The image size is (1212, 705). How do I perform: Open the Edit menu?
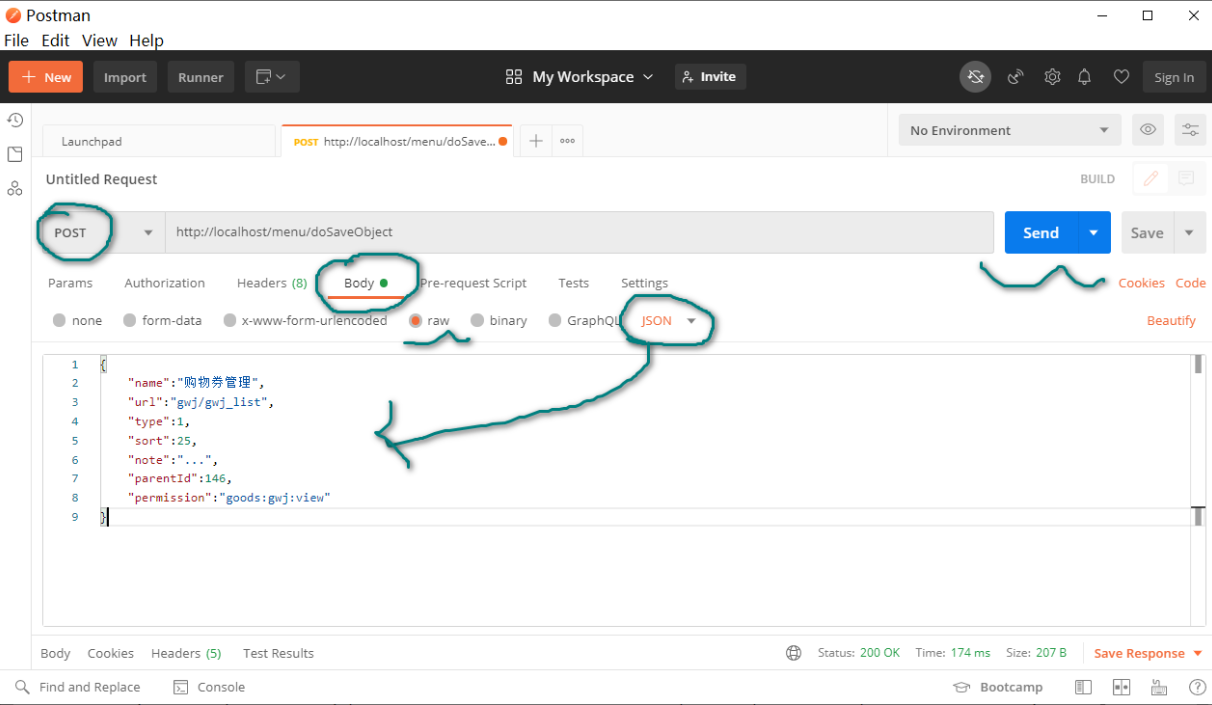55,40
